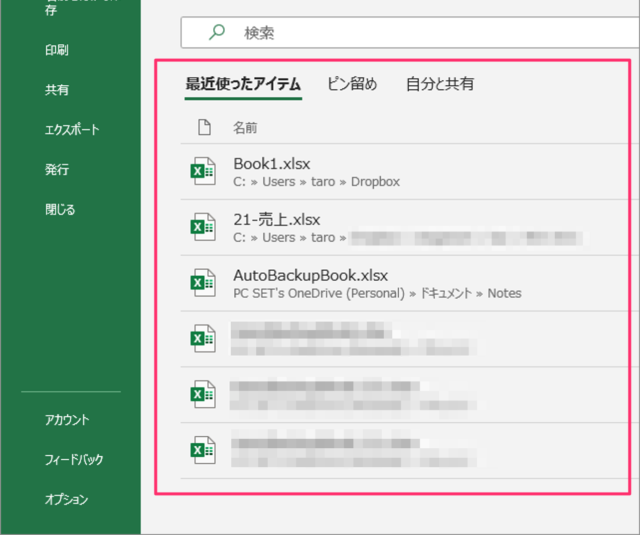Select the 最近使ったアイテム tab
The height and width of the screenshot is (535, 640).
tap(243, 84)
